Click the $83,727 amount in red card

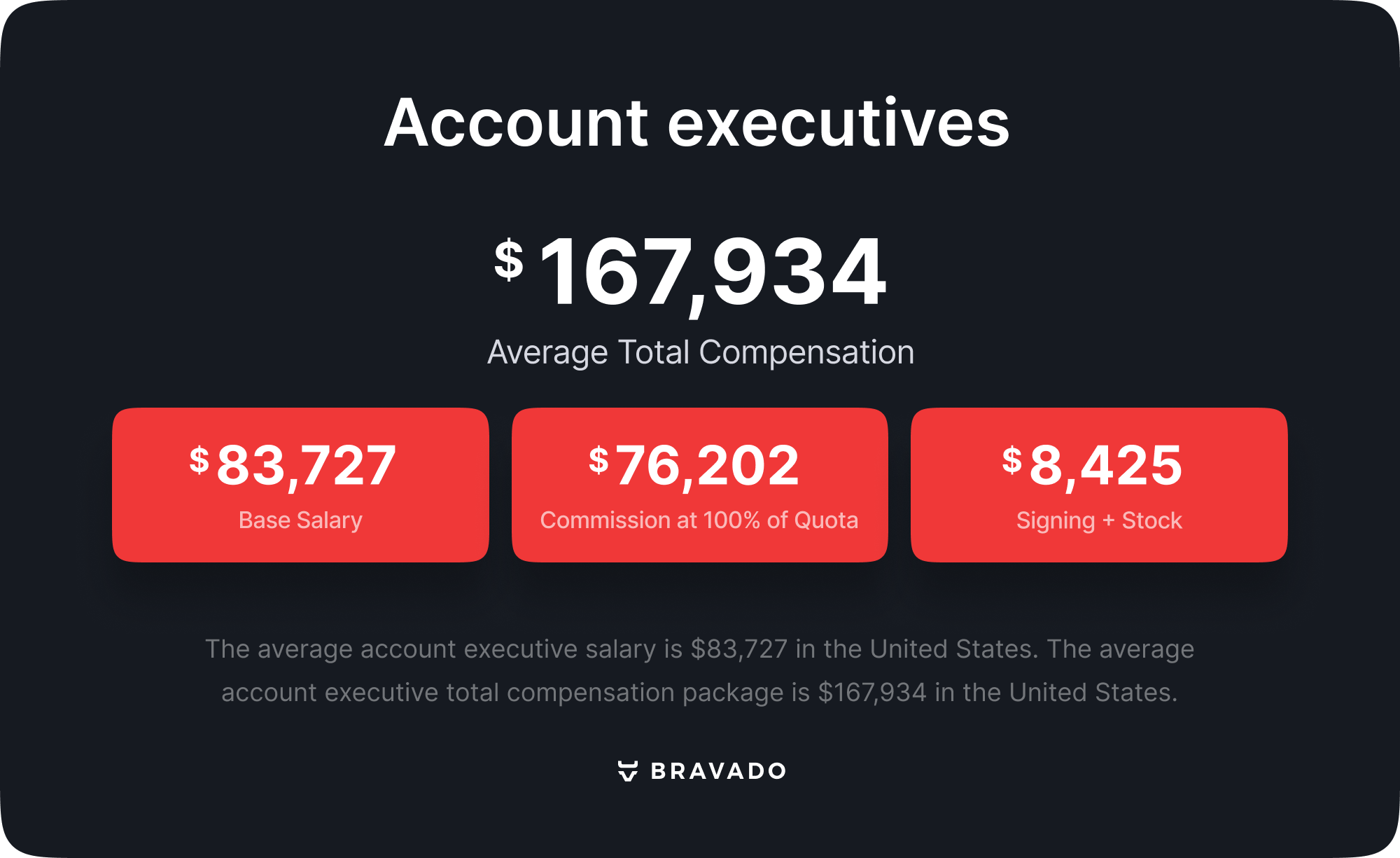pos(307,466)
